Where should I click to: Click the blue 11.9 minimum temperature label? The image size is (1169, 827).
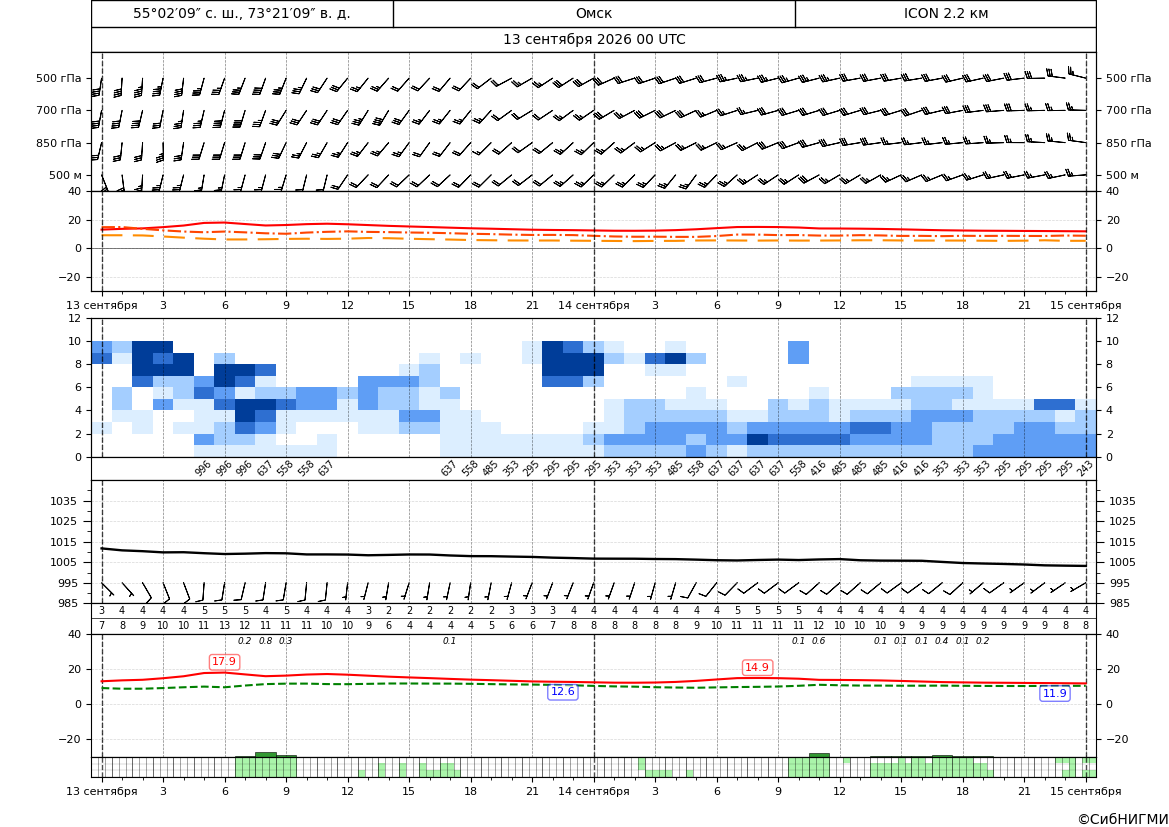[x=1054, y=693]
